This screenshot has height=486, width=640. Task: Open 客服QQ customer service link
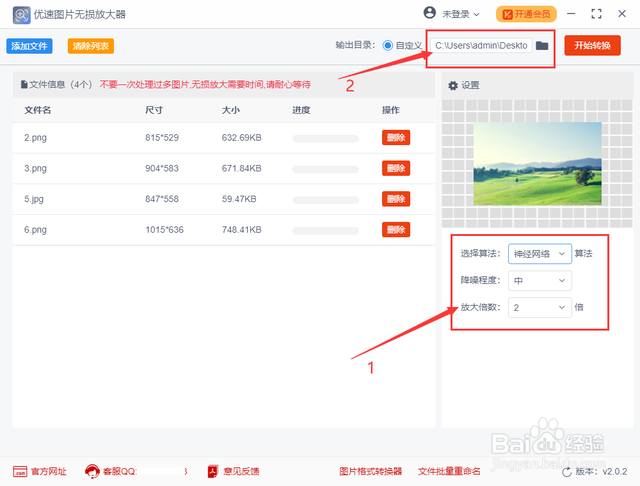120,471
